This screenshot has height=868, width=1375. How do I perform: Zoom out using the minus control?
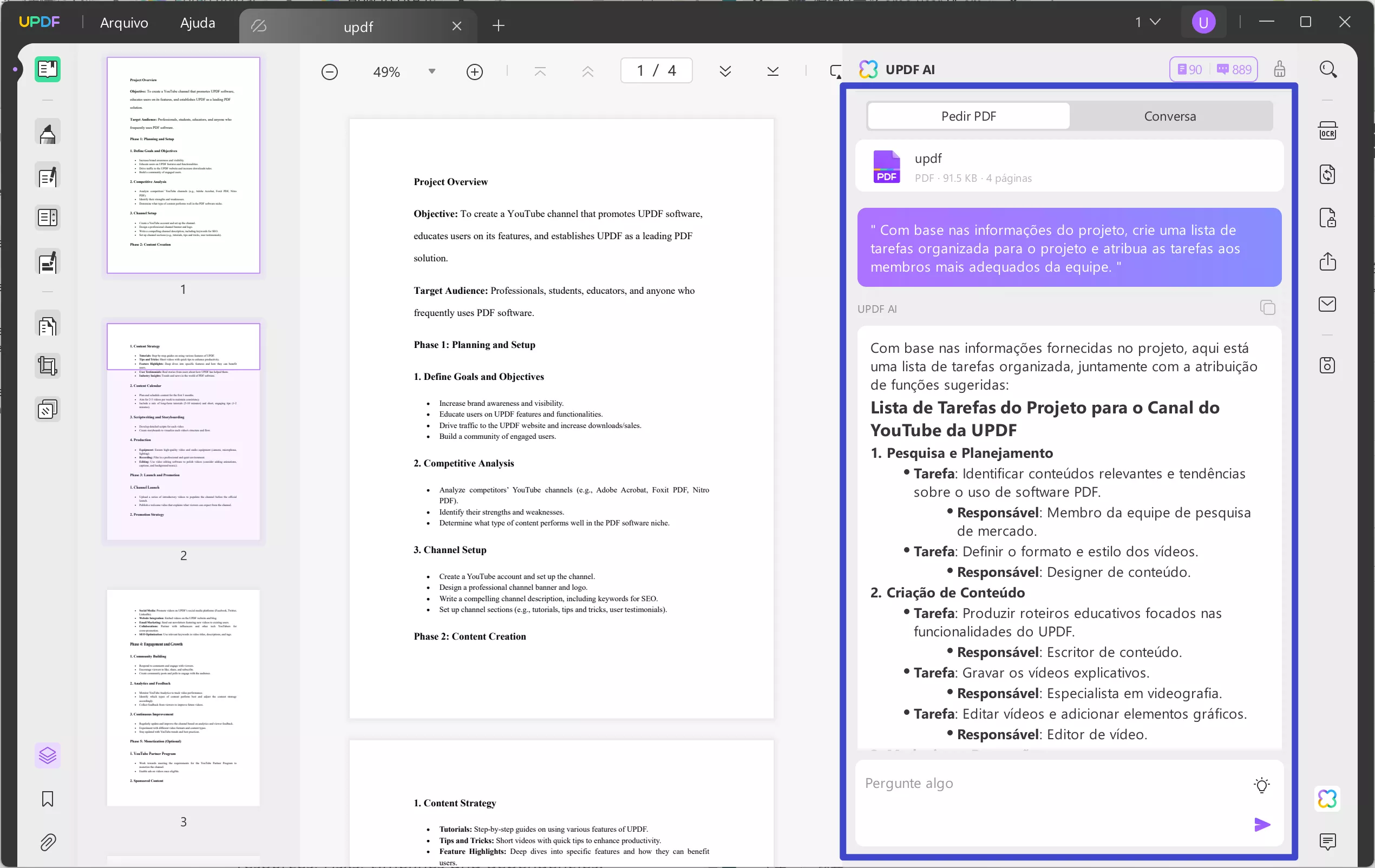click(330, 71)
